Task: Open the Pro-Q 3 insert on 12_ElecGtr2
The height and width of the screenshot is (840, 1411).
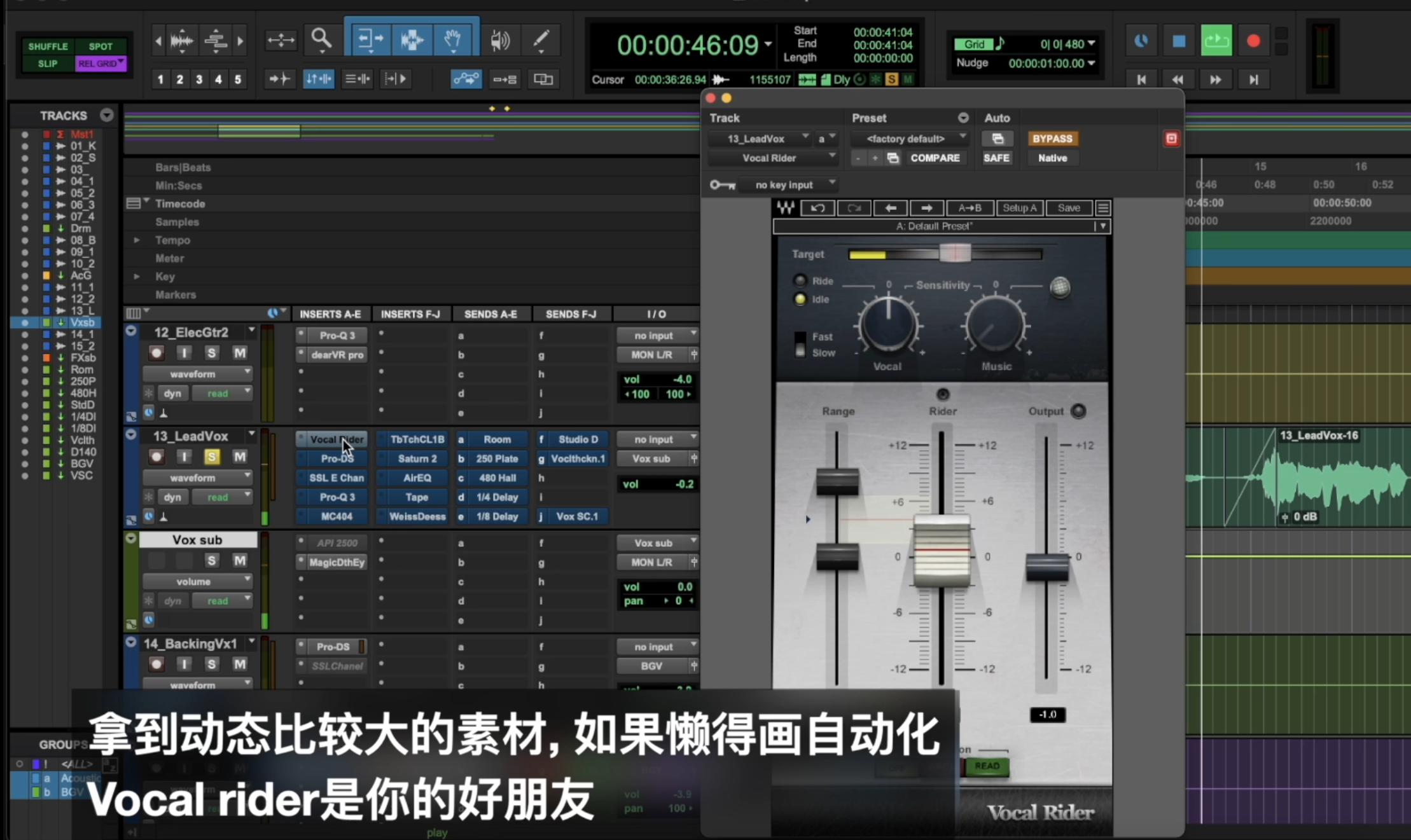Action: pyautogui.click(x=337, y=335)
